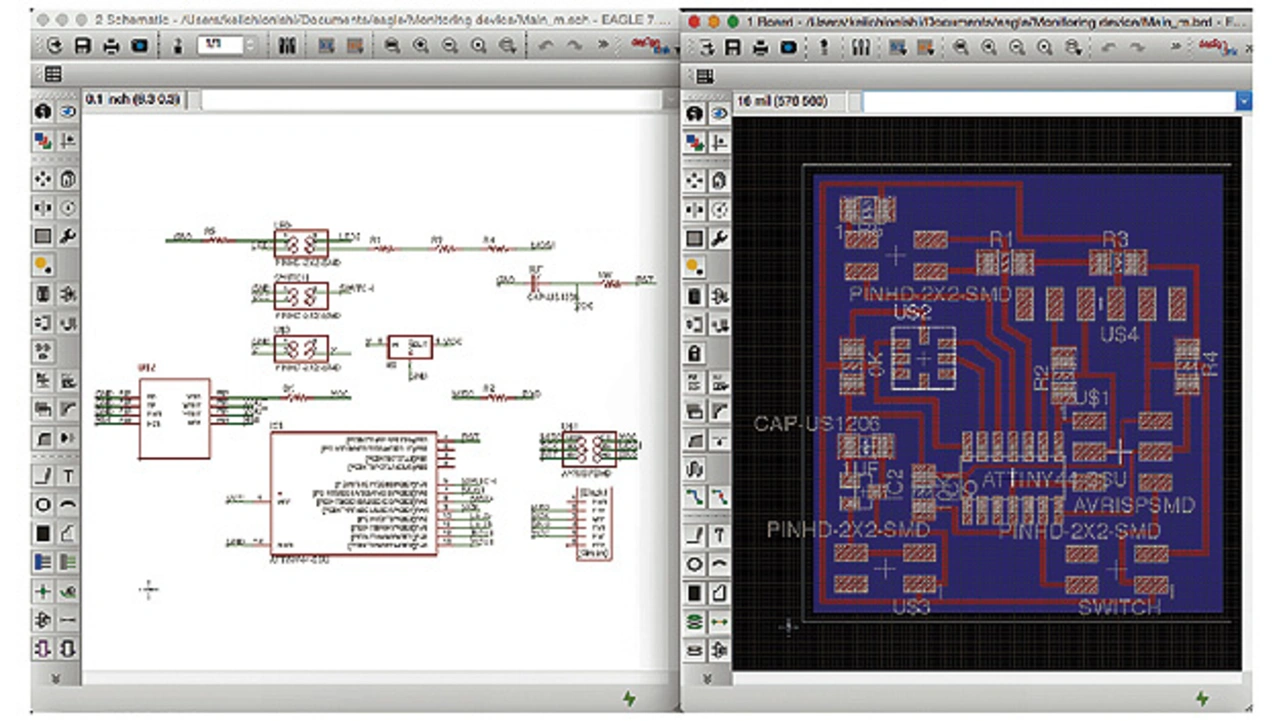This screenshot has width=1280, height=721.
Task: Click Undo arrow in Schematic toolbar
Action: (546, 46)
